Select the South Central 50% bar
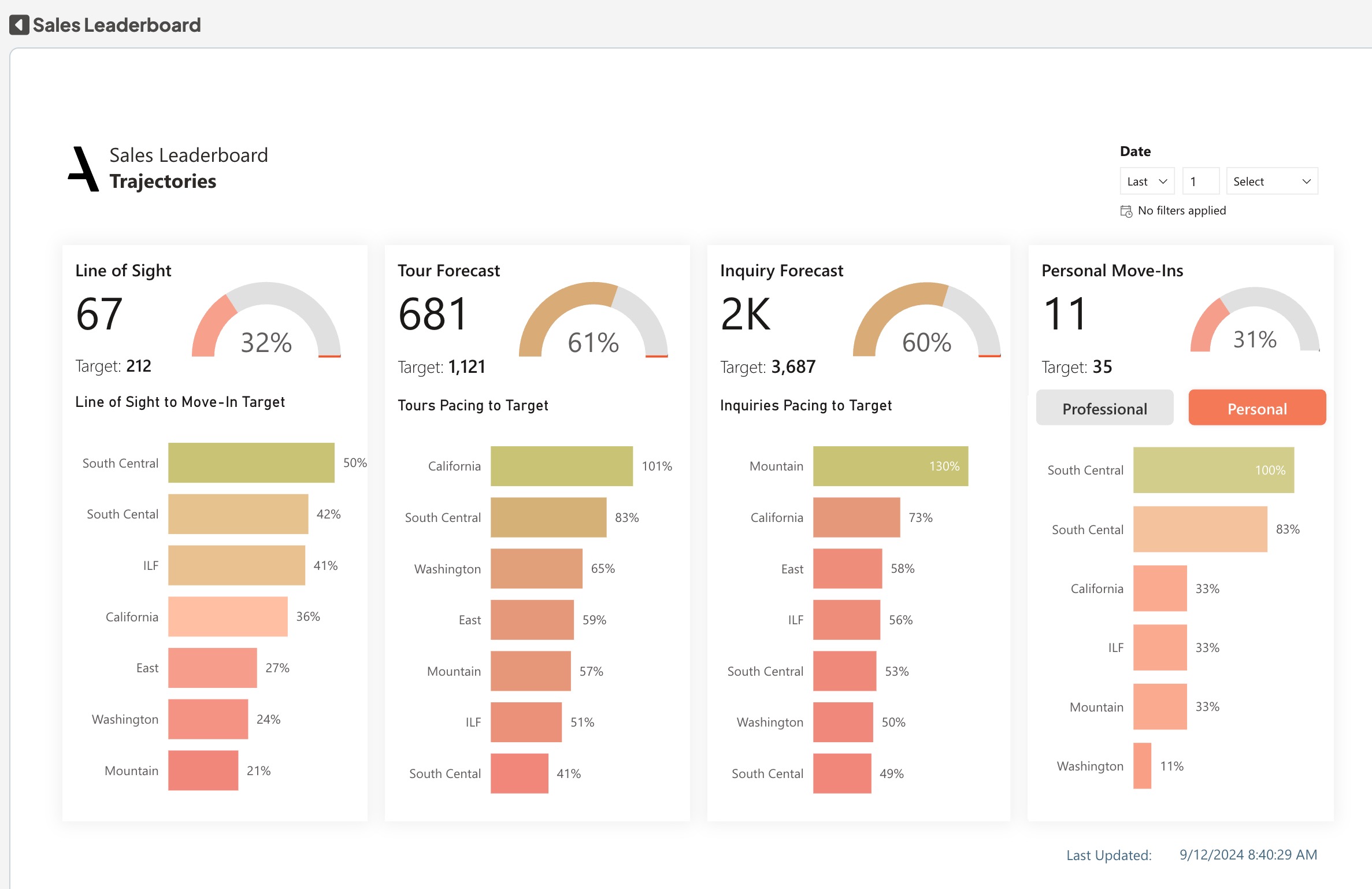 point(251,462)
